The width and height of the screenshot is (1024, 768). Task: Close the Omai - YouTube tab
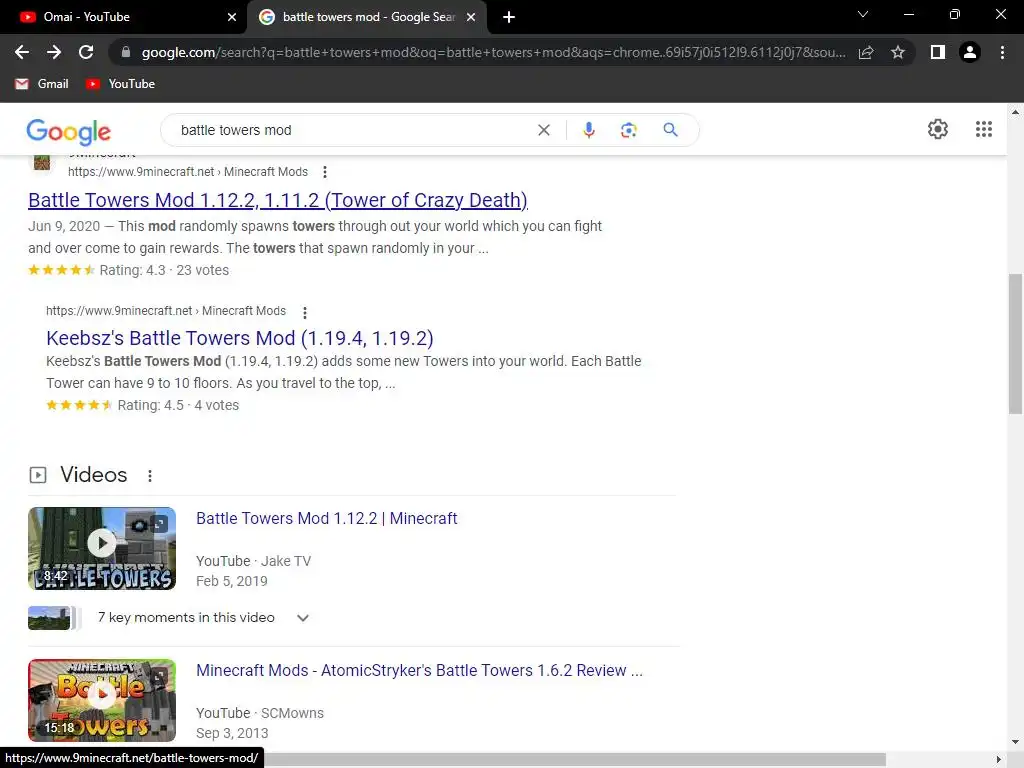[x=232, y=17]
